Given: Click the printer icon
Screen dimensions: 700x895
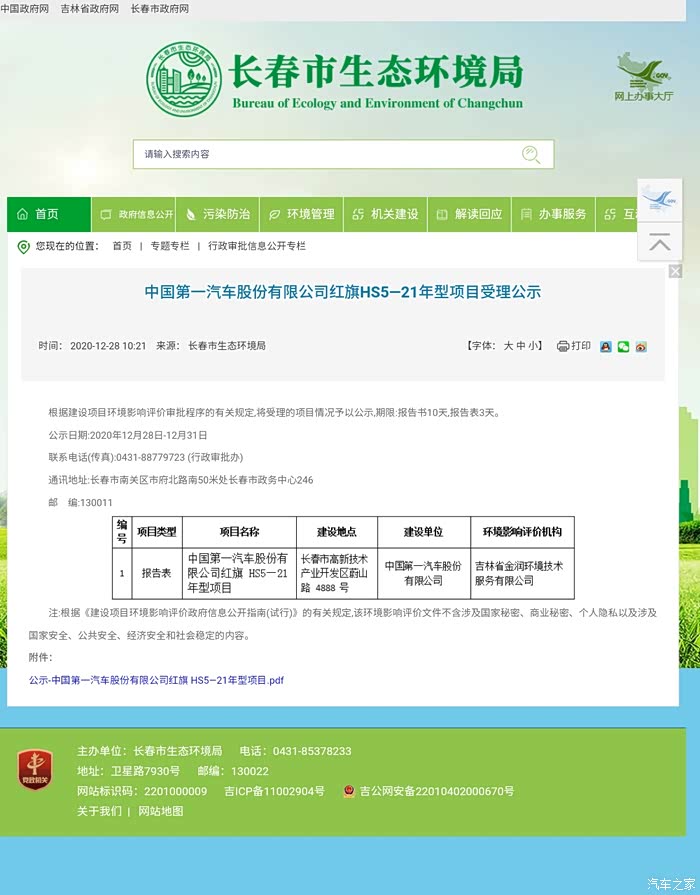Looking at the screenshot, I should coord(563,346).
